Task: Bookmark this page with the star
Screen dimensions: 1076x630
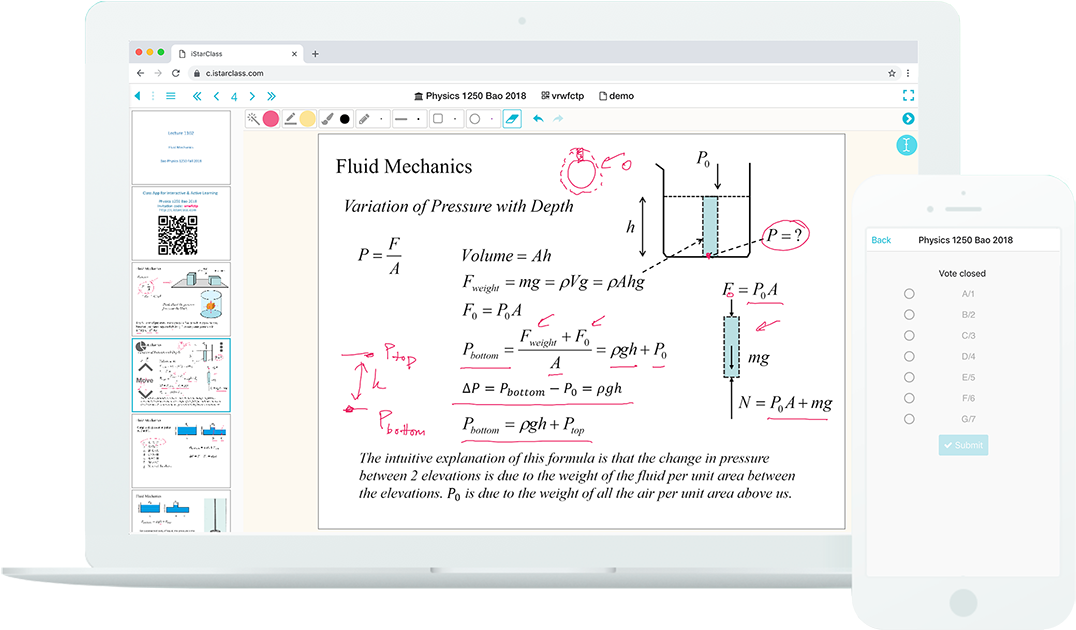Action: (892, 73)
